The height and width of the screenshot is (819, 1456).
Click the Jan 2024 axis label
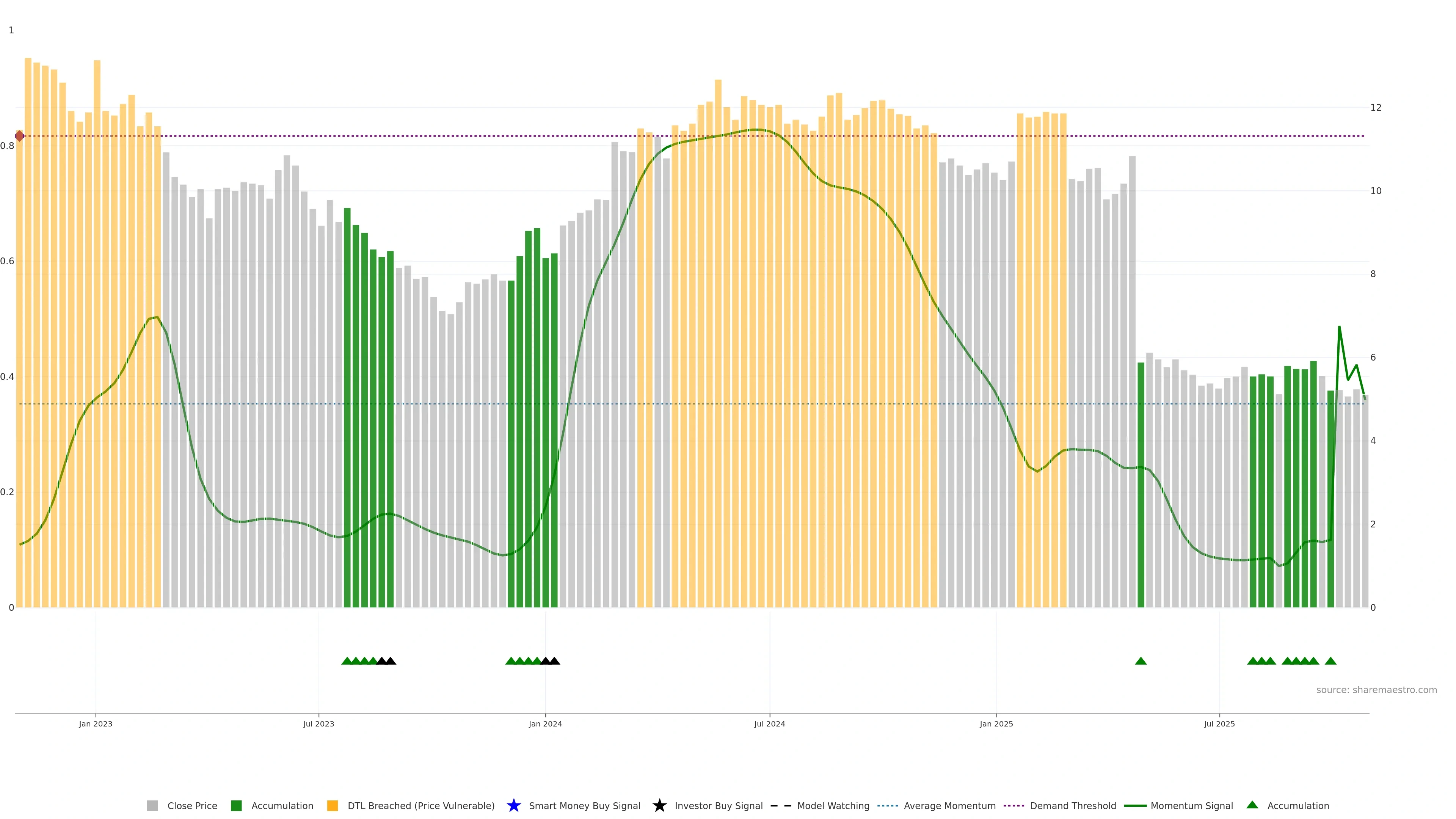coord(545,724)
